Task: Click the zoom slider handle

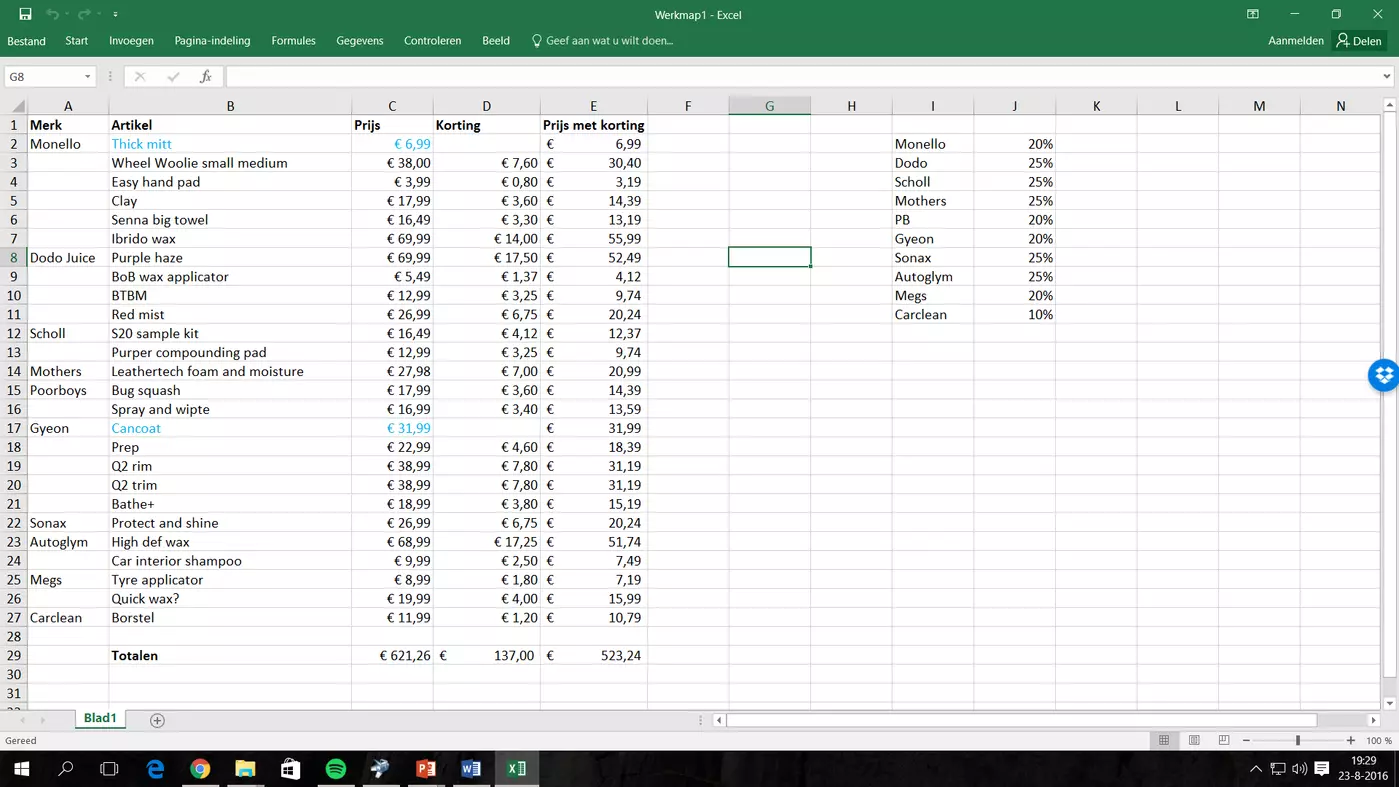Action: click(x=1298, y=740)
